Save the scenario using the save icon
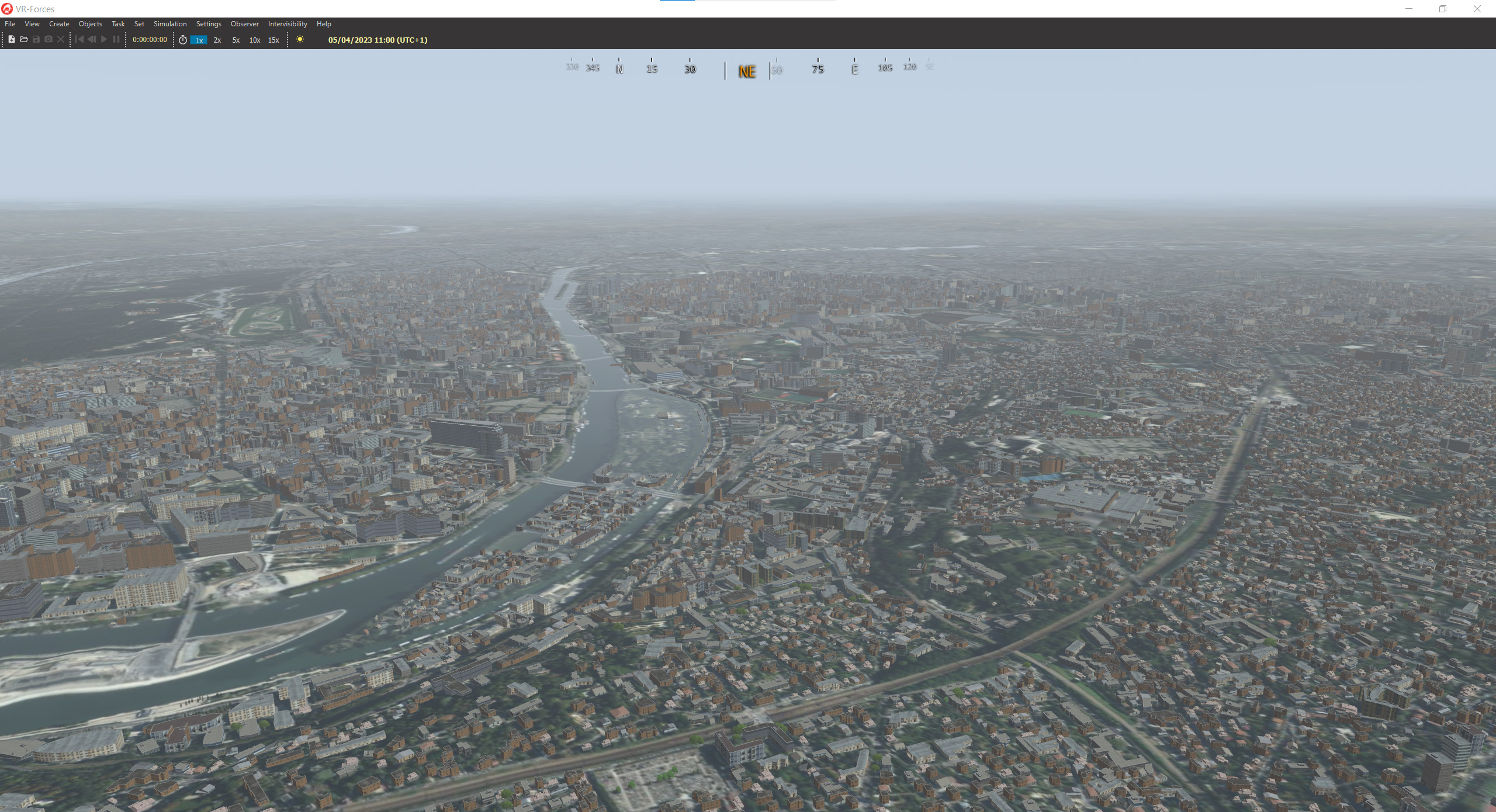The height and width of the screenshot is (812, 1496). pyautogui.click(x=36, y=39)
